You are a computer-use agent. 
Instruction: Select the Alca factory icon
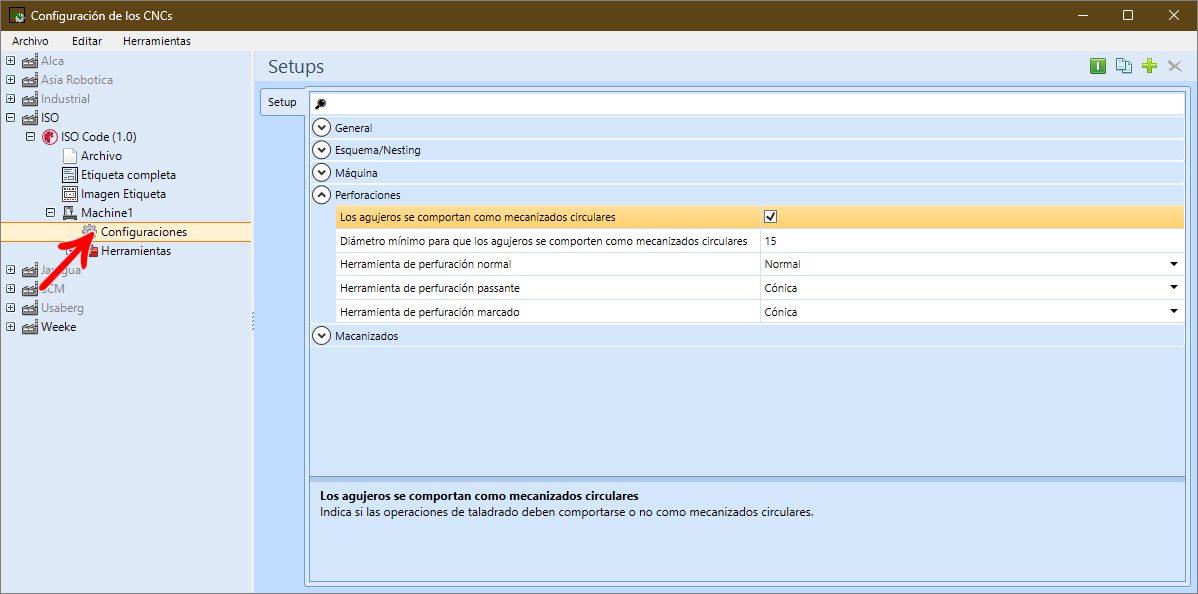tap(30, 61)
